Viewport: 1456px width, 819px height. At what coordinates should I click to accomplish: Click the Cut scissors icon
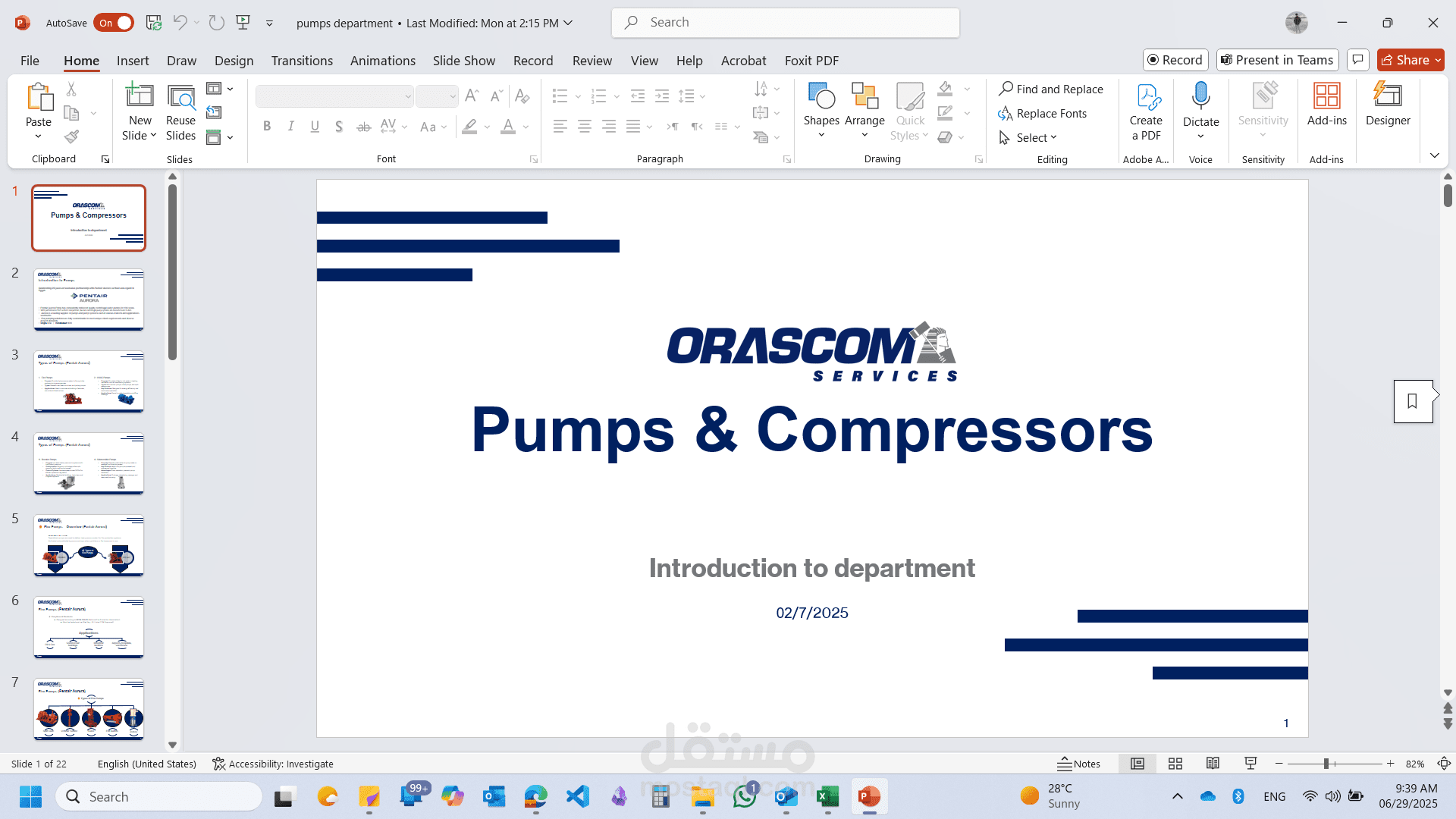tap(71, 89)
